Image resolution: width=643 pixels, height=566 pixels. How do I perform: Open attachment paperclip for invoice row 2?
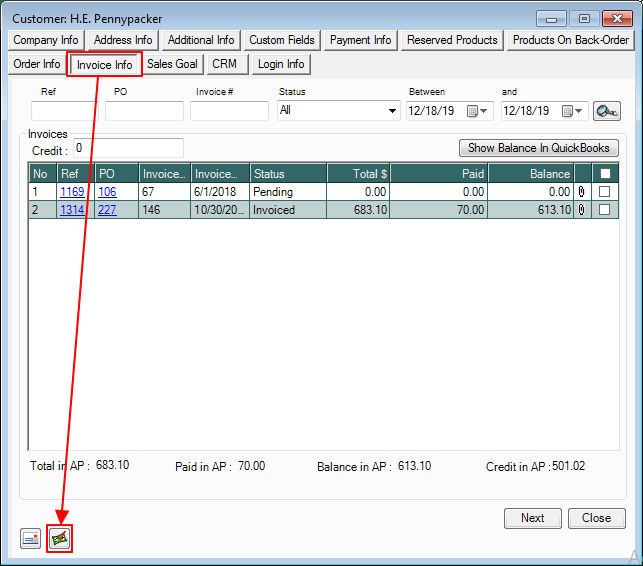point(582,210)
